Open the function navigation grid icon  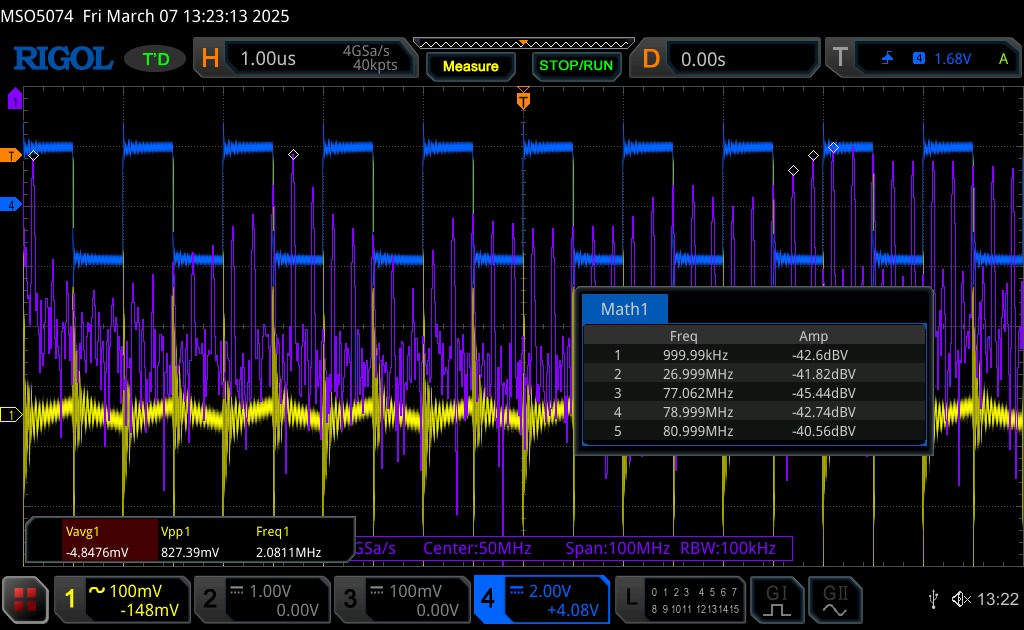tap(25, 599)
